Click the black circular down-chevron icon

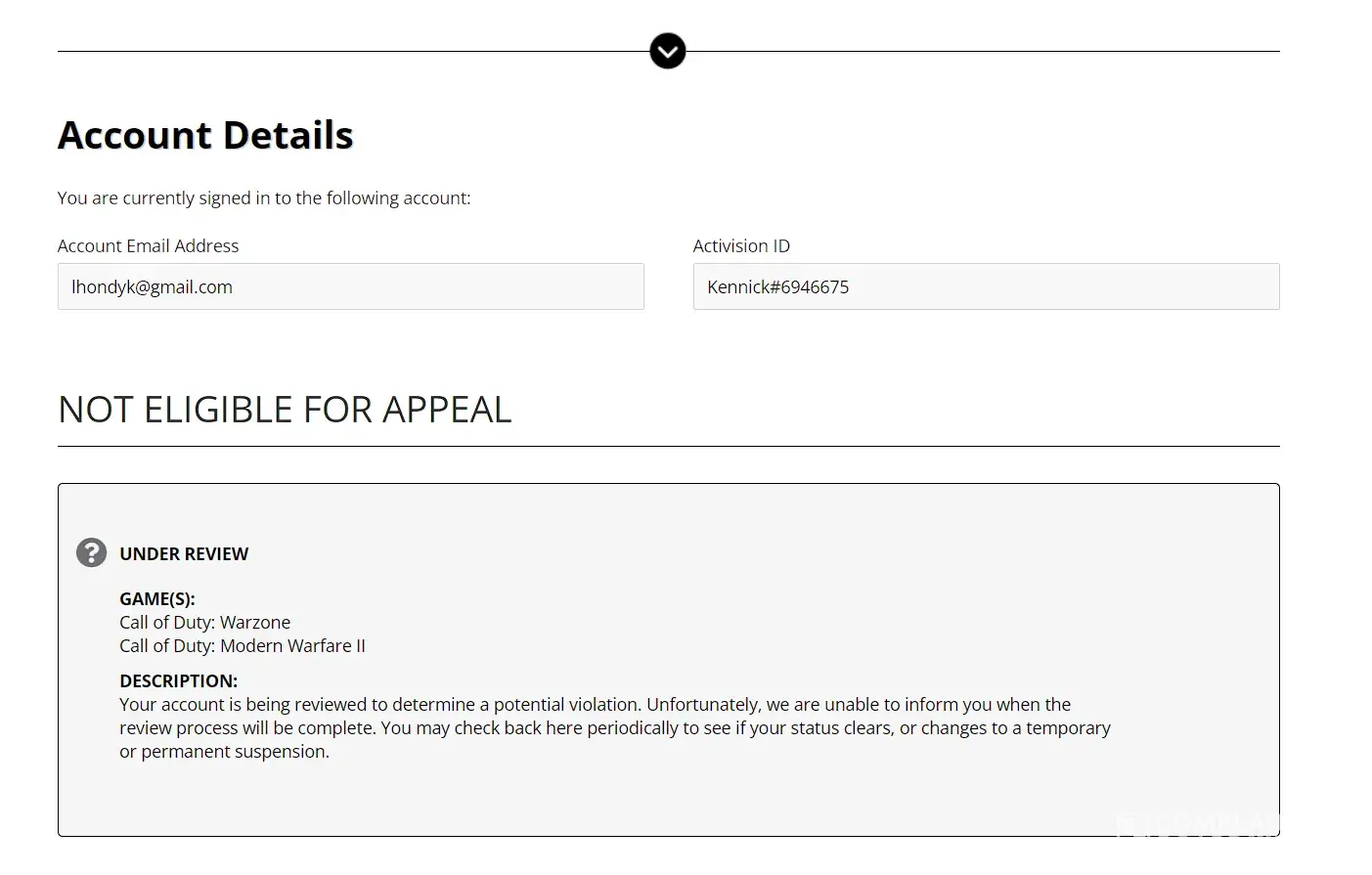pyautogui.click(x=668, y=51)
